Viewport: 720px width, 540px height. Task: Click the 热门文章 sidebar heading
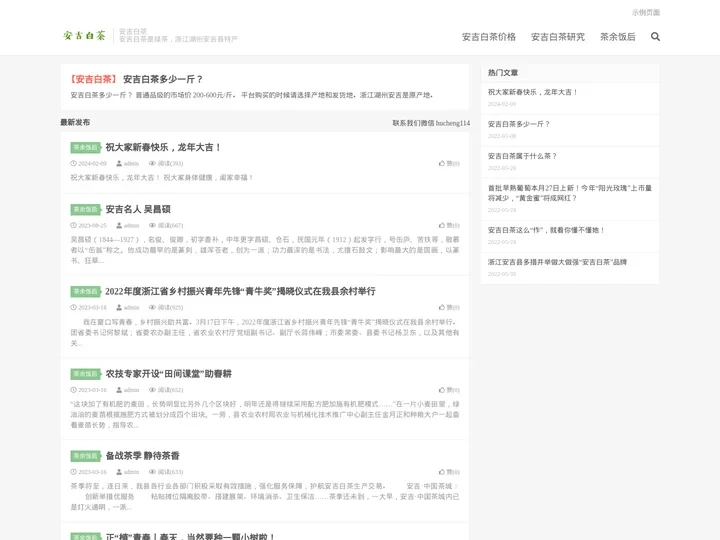click(x=503, y=73)
